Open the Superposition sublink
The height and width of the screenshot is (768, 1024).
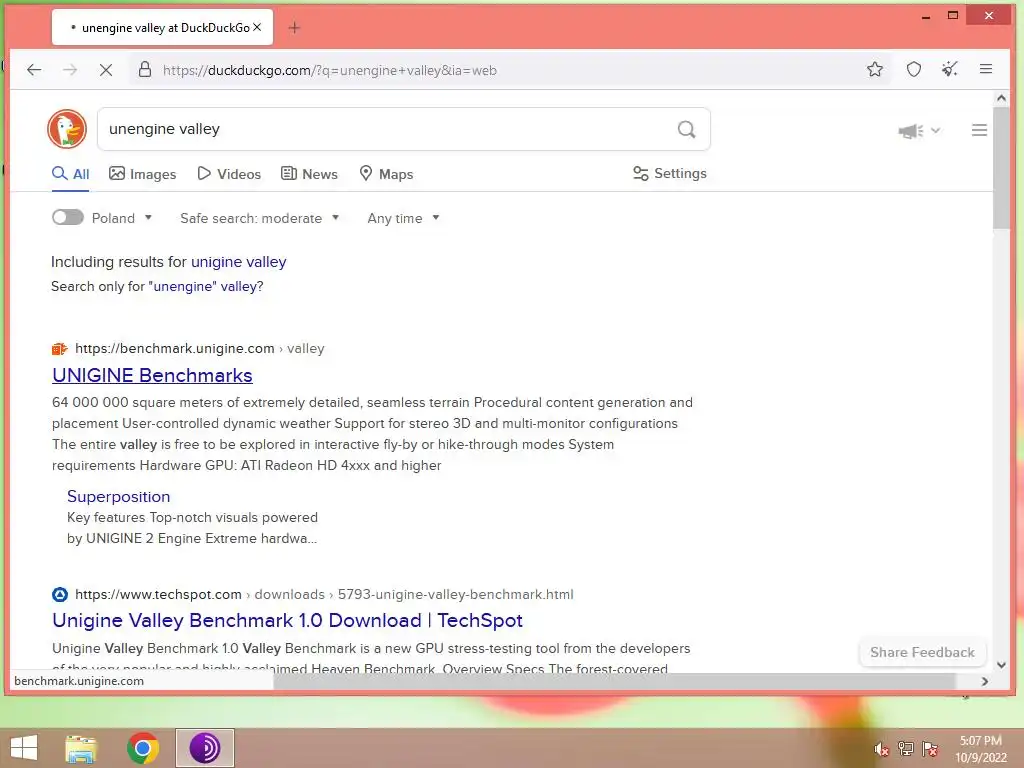(x=118, y=496)
